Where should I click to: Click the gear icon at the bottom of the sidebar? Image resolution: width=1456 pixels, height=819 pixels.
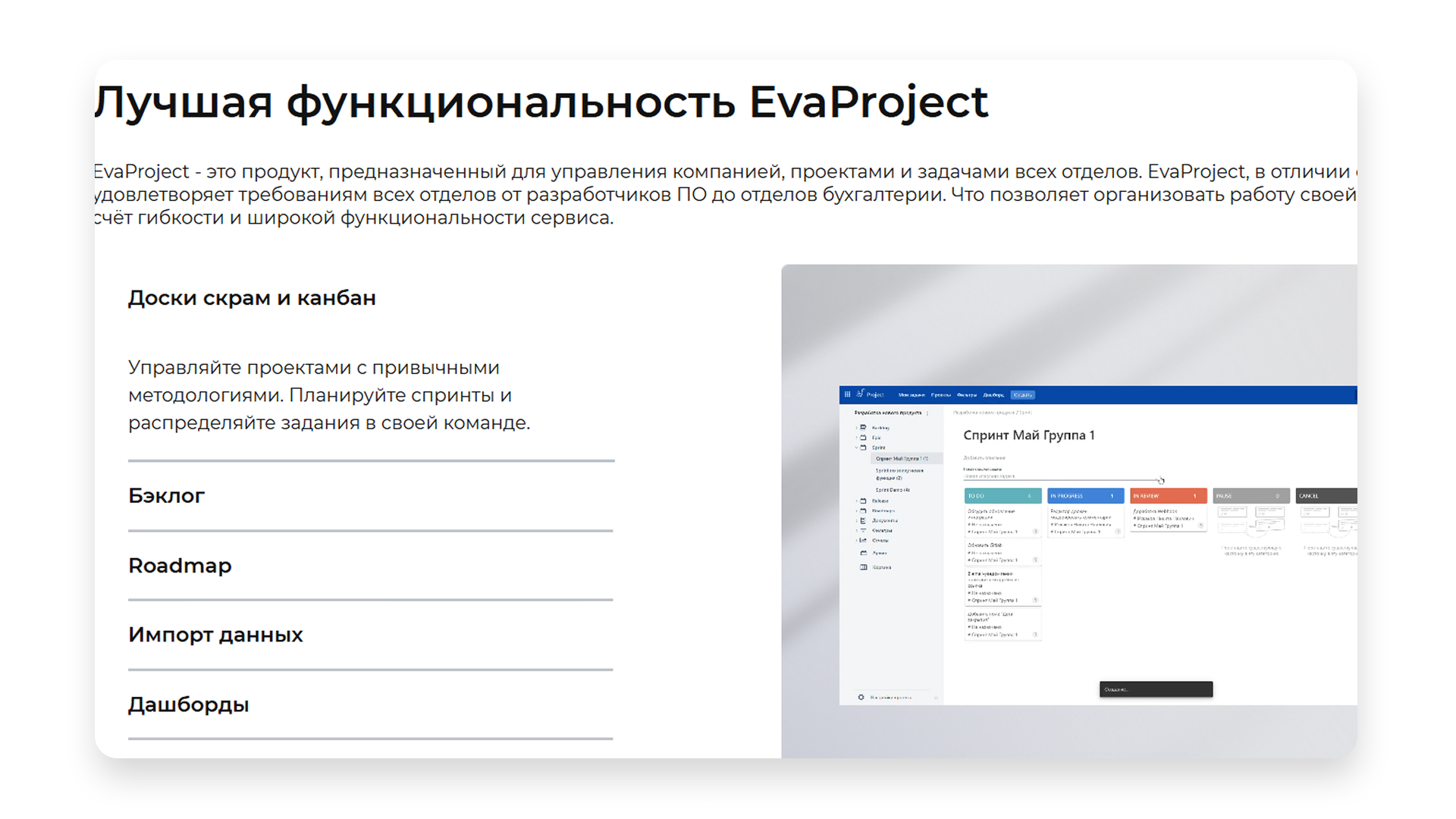(x=861, y=696)
